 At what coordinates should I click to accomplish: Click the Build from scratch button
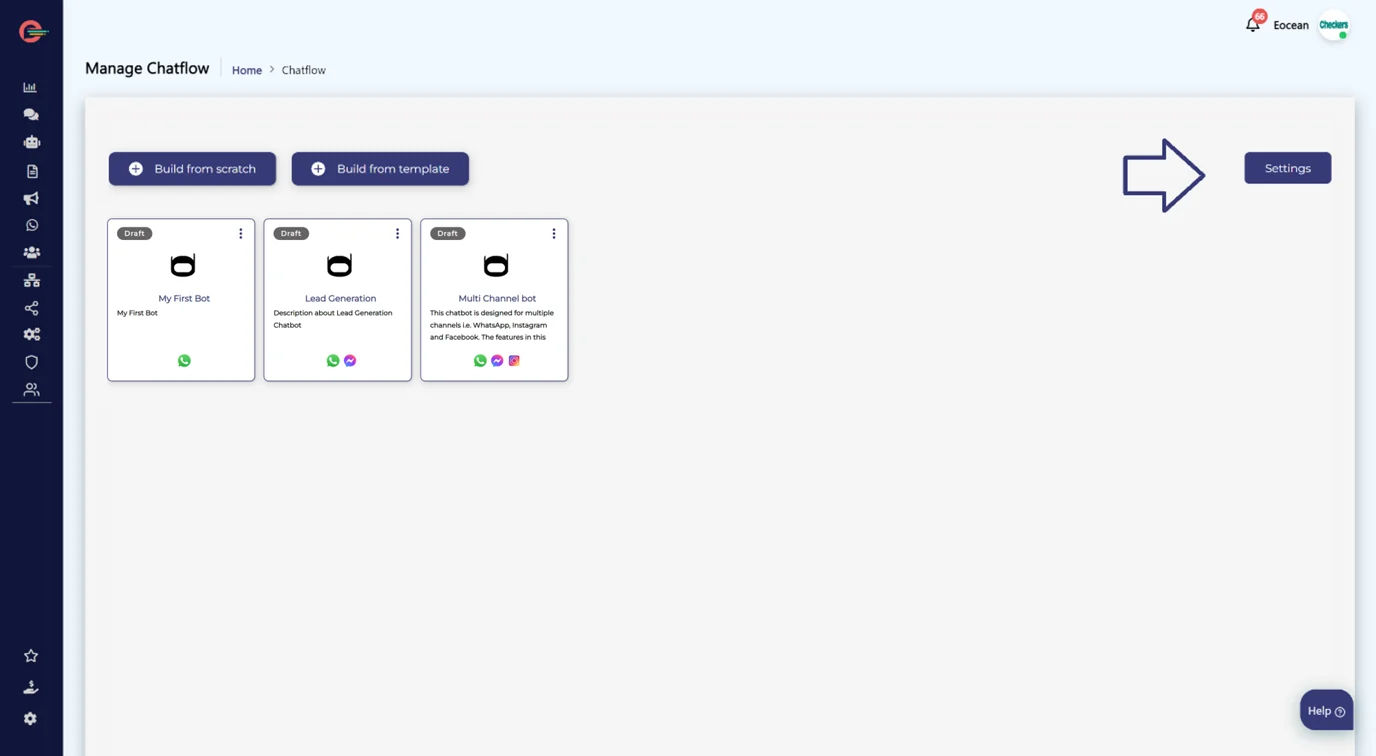[x=192, y=169]
